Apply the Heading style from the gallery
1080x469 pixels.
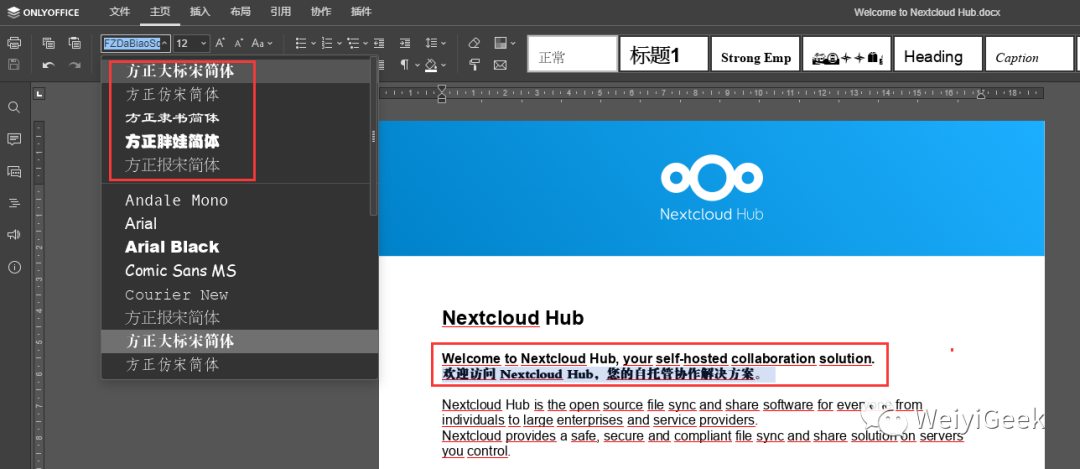938,54
